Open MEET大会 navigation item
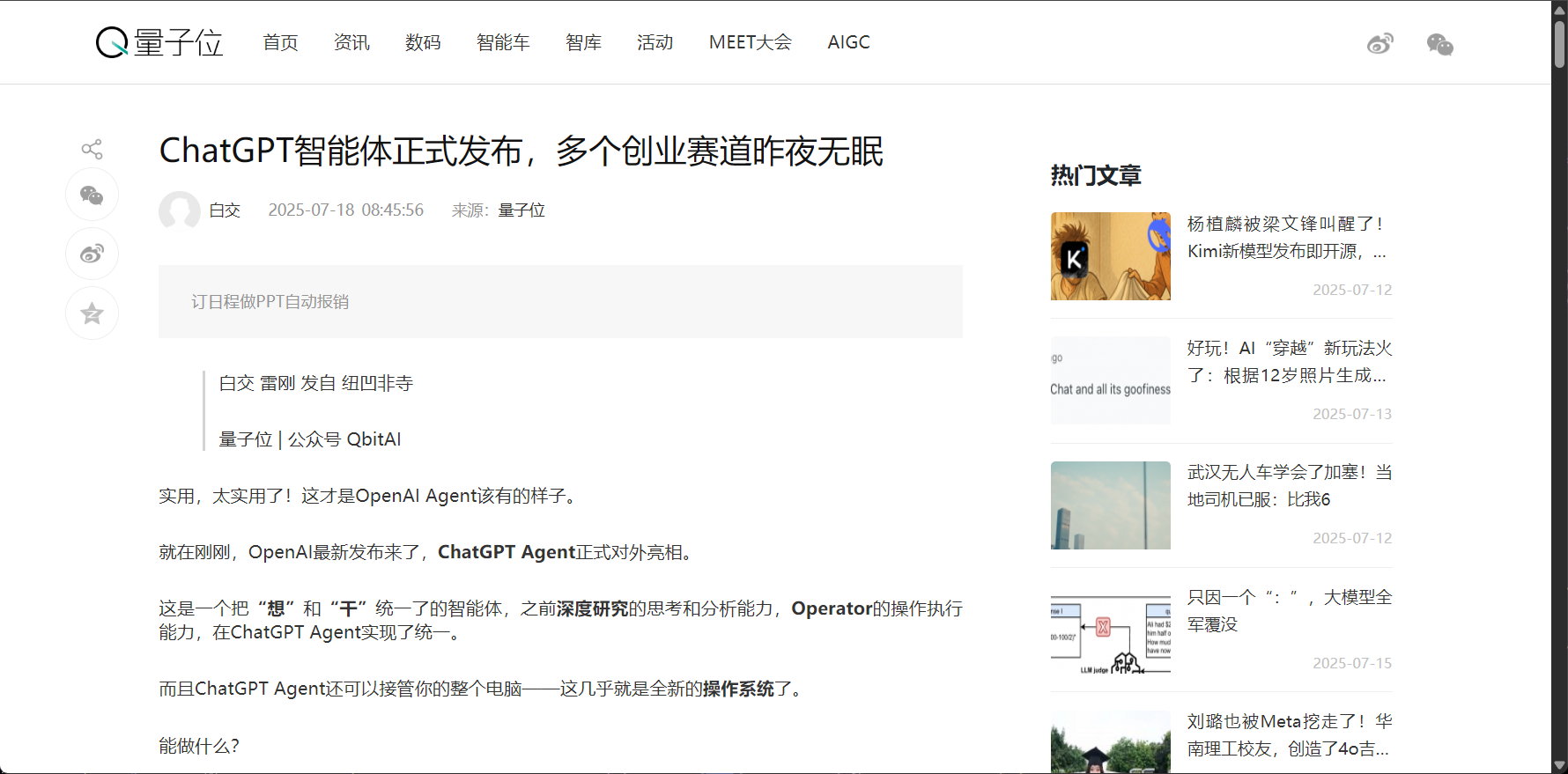This screenshot has height=774, width=1568. click(751, 42)
